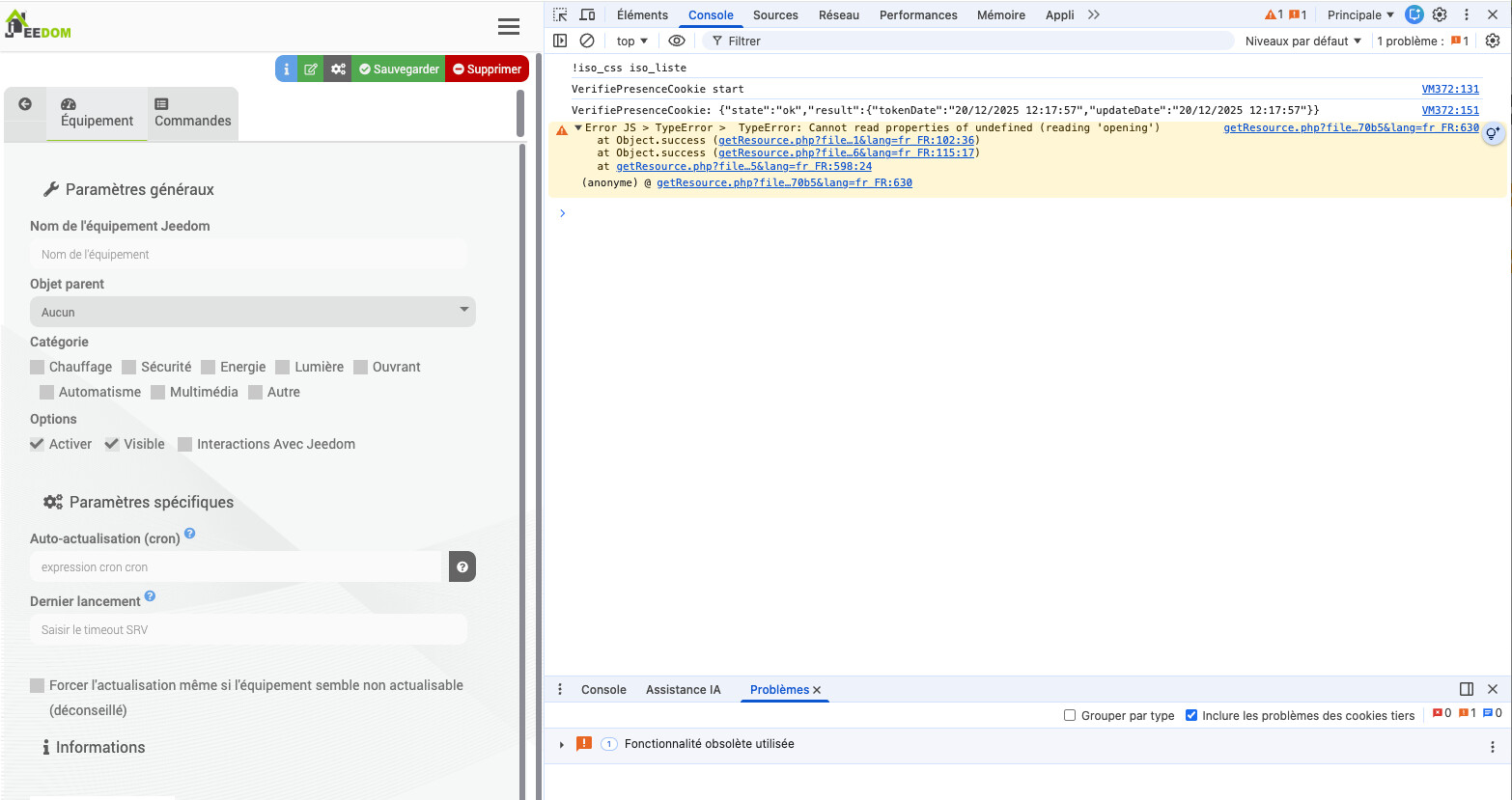Click the green edit pencil icon
The image size is (1512, 800).
point(311,69)
